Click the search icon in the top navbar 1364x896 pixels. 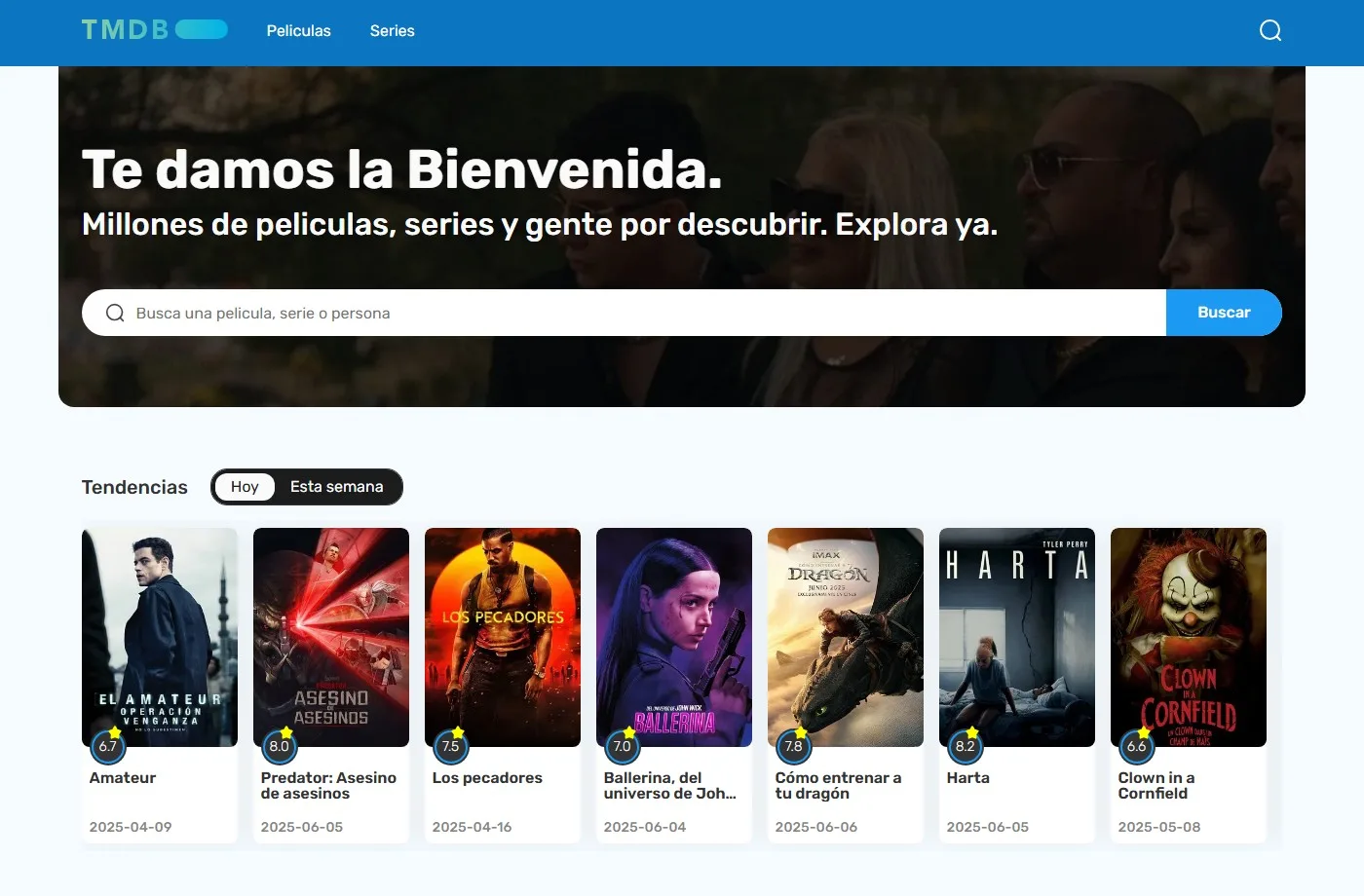(x=1269, y=30)
